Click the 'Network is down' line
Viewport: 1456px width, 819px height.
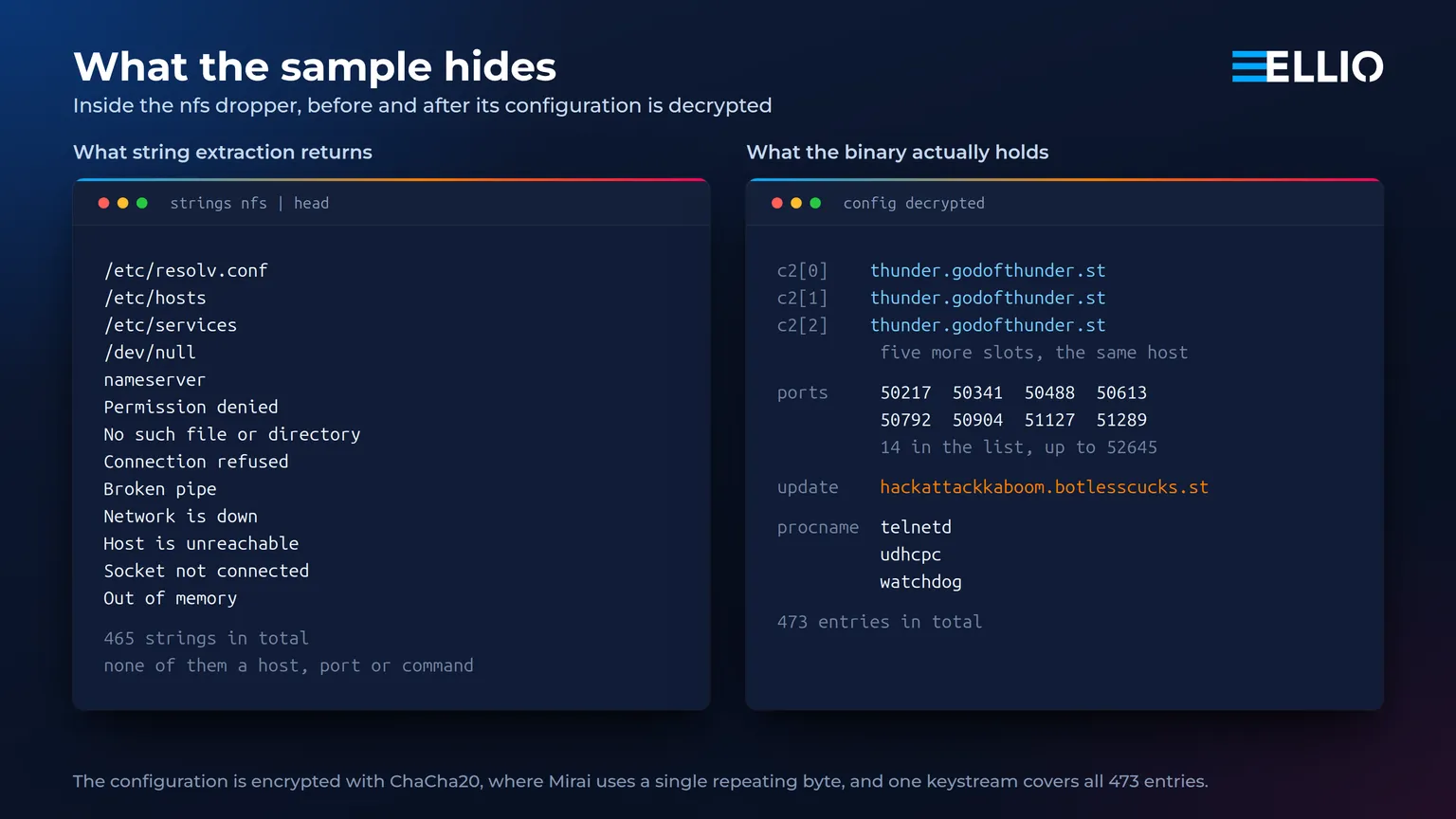pos(180,517)
